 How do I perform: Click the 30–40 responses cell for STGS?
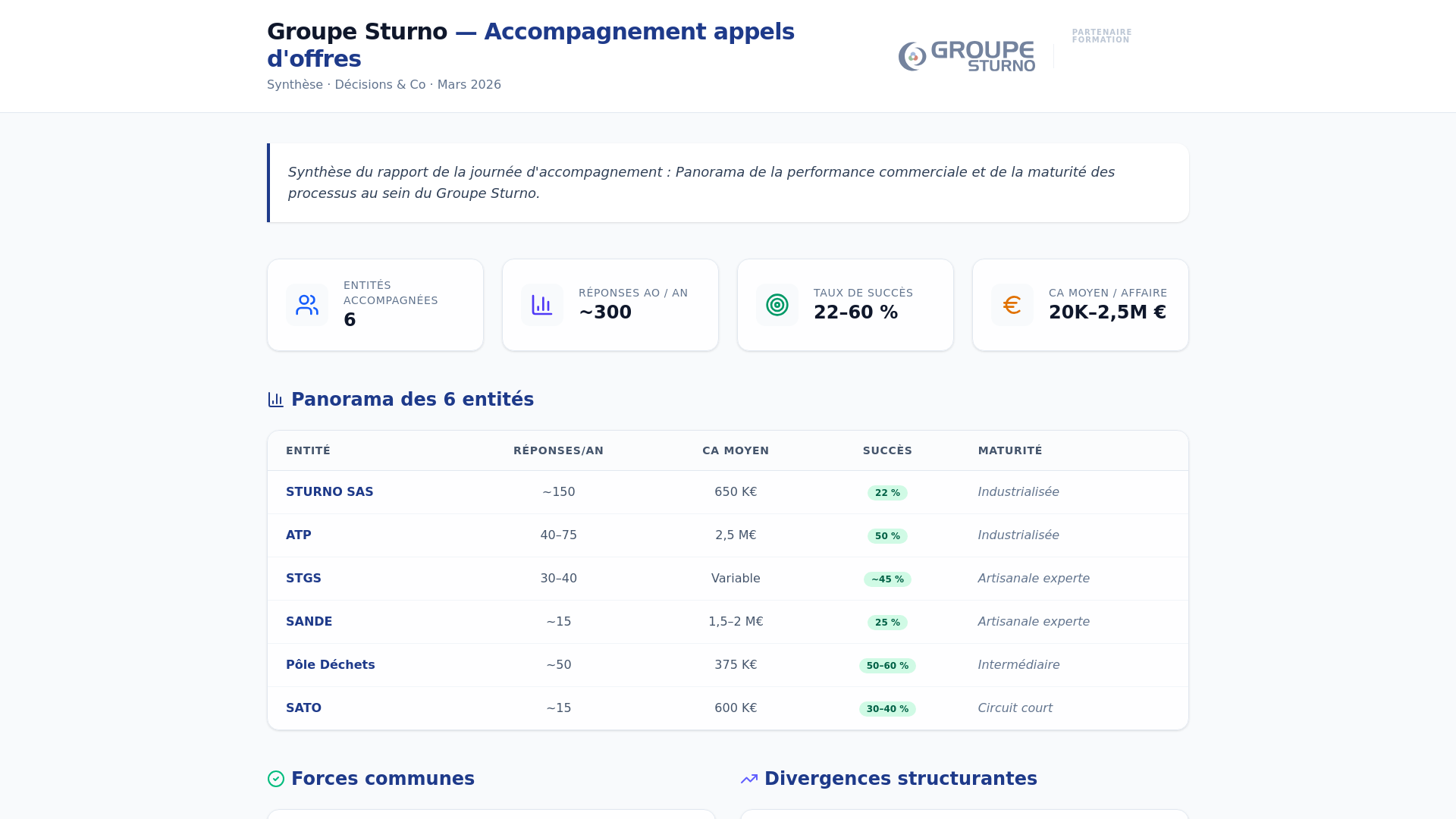[559, 579]
